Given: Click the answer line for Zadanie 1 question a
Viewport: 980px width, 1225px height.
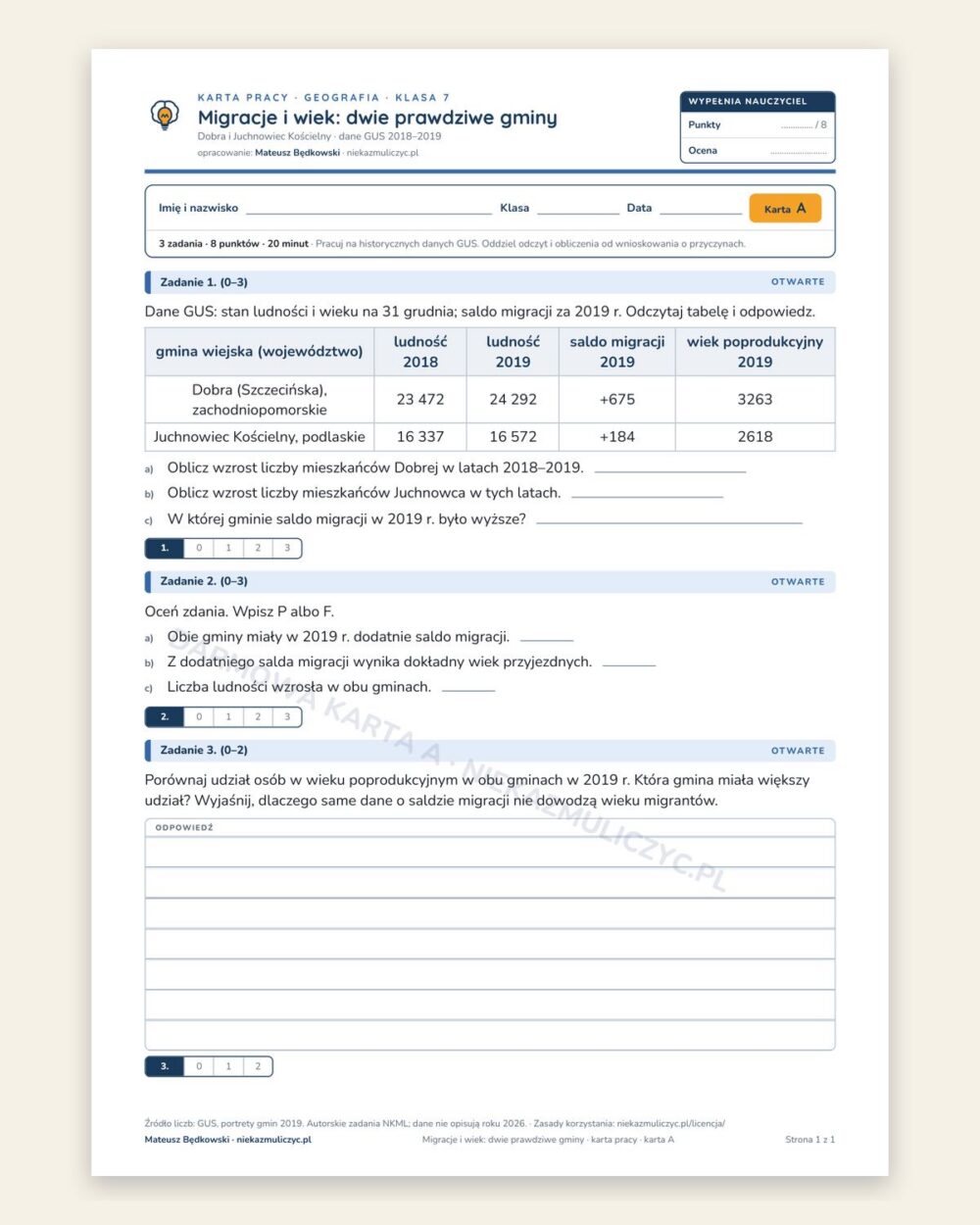Looking at the screenshot, I should pos(670,468).
